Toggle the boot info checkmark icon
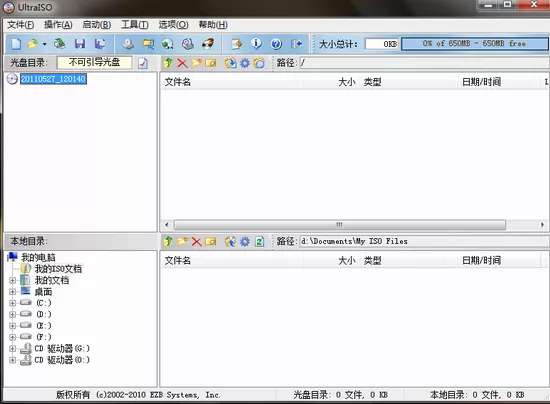This screenshot has width=550, height=404. click(143, 63)
